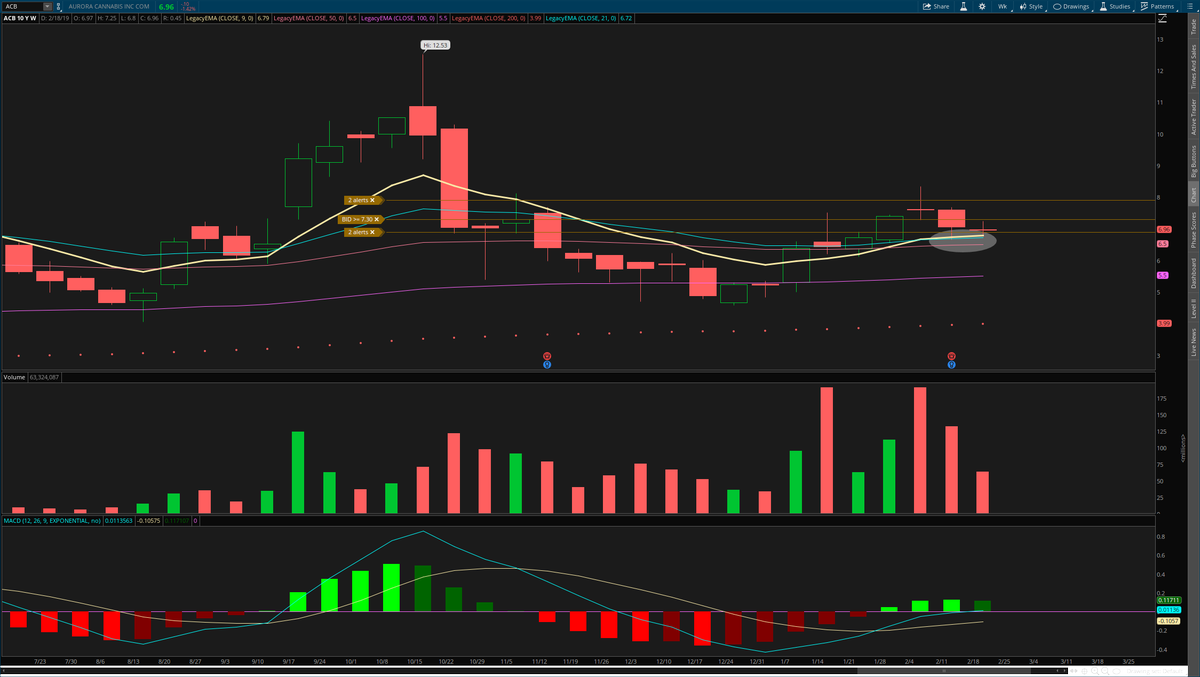Open the Wk timeframe selector
The width and height of the screenshot is (1200, 677).
coord(1002,6)
